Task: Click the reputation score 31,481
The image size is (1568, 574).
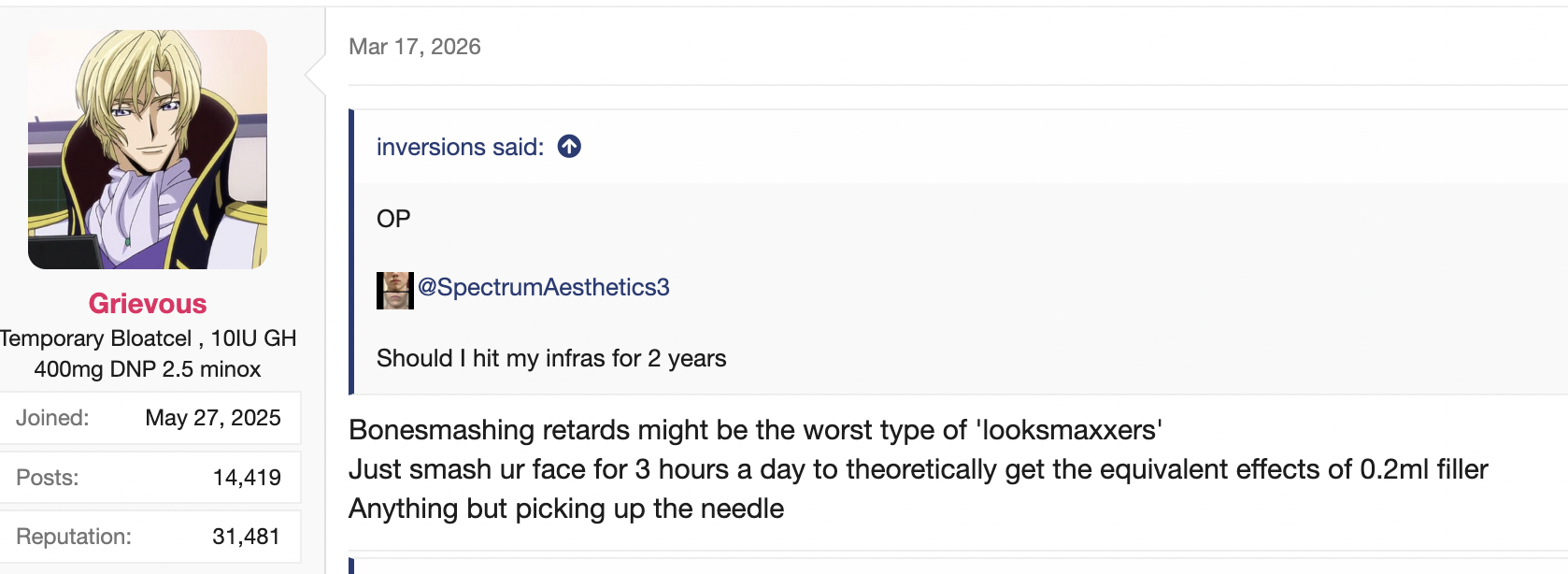Action: [246, 537]
